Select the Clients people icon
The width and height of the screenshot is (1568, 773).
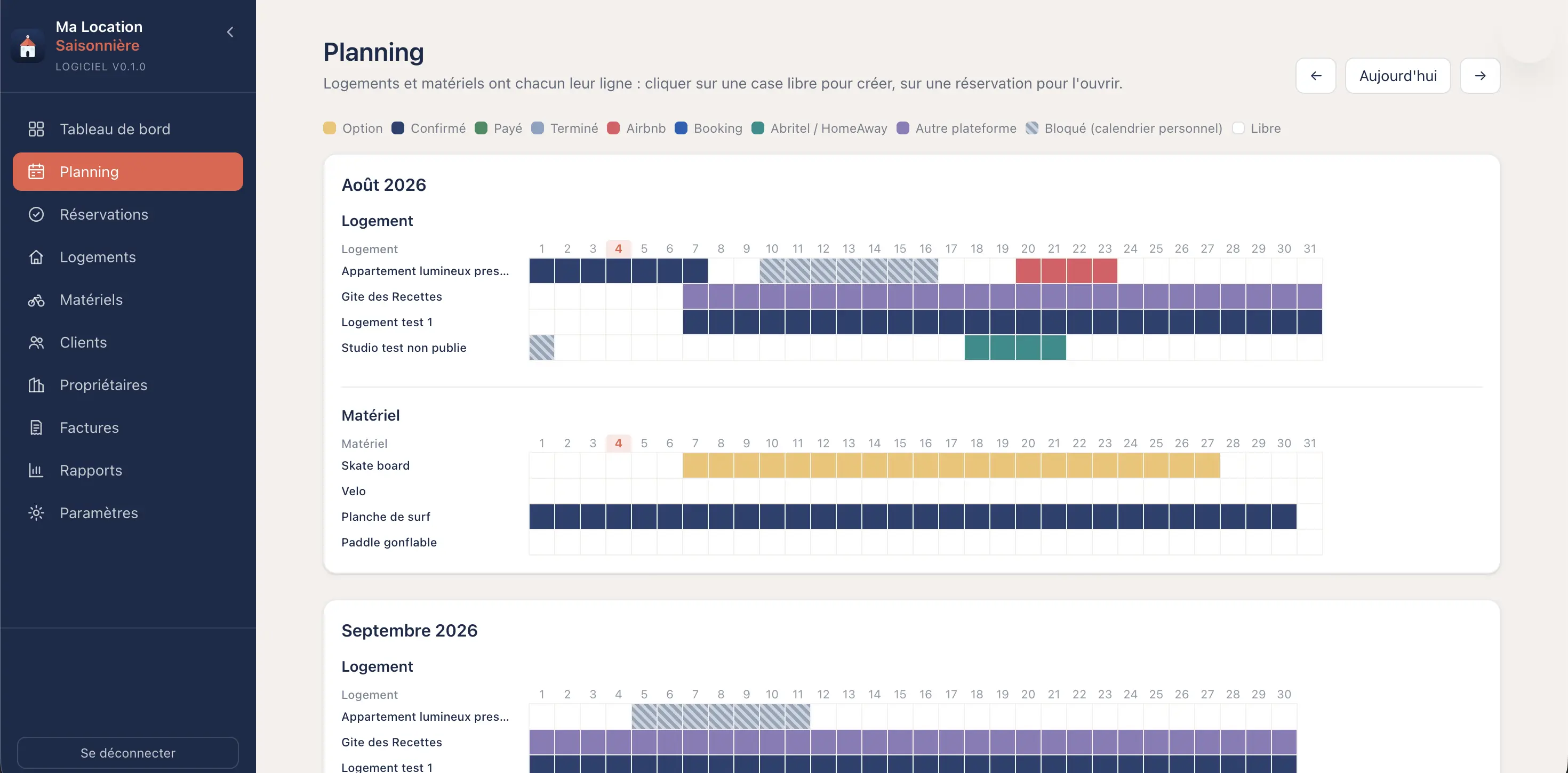pos(36,343)
